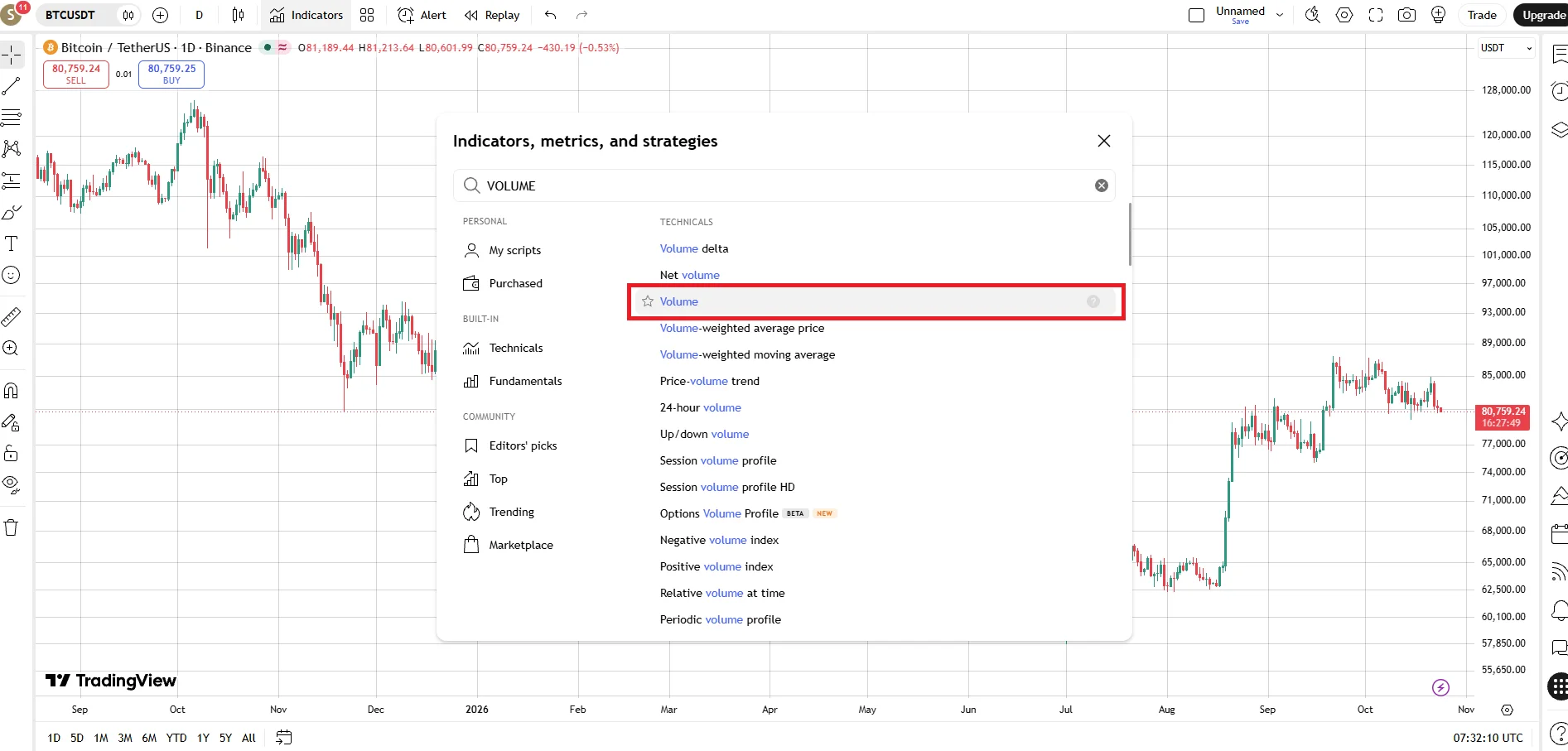Expand the USDT currency dropdown
Screen dimensions: 1568x751
1507,48
